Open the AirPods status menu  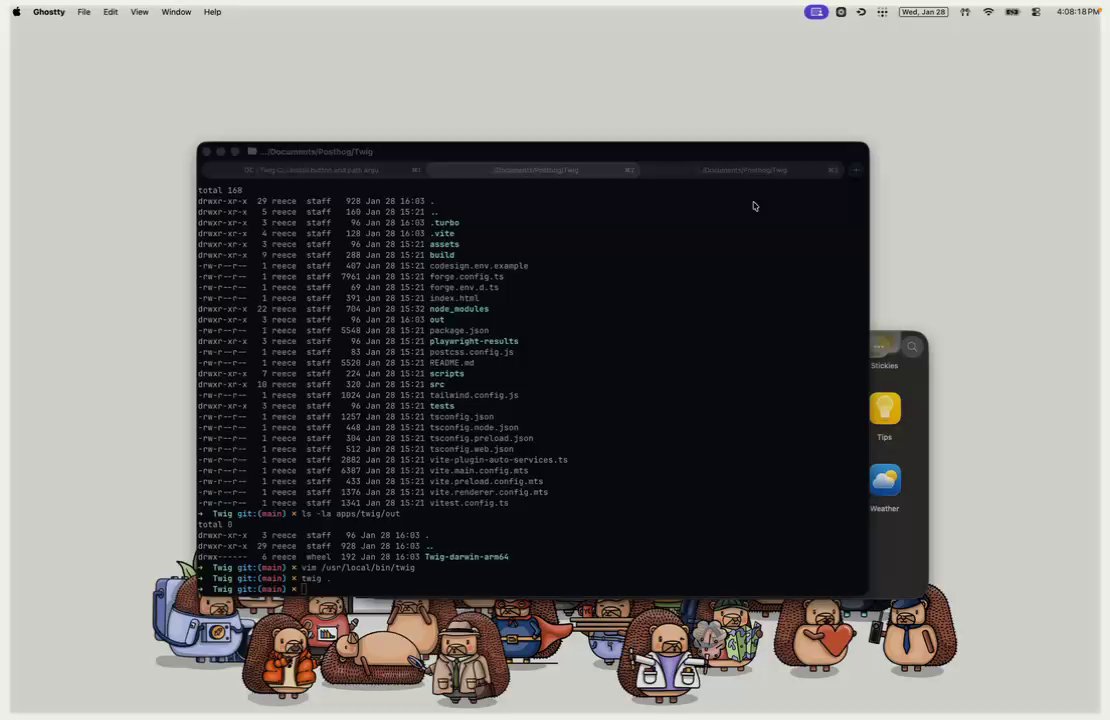pos(965,12)
